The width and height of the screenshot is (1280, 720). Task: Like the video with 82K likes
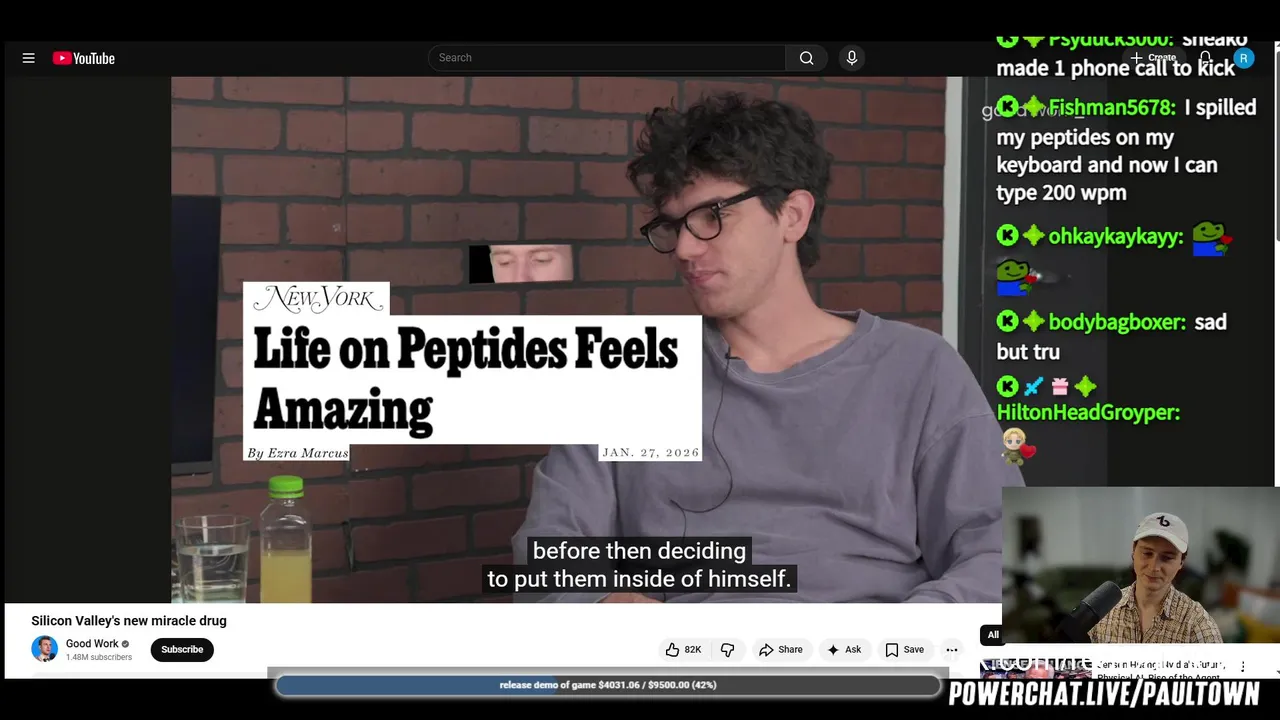pos(684,649)
